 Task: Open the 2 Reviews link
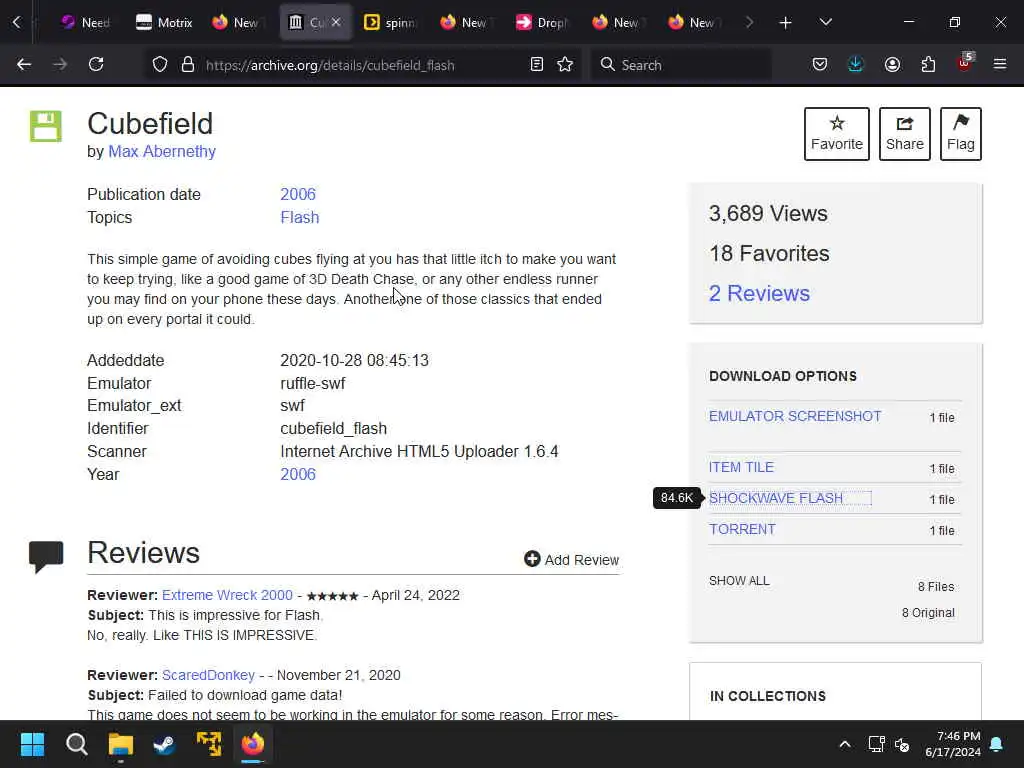click(x=760, y=293)
